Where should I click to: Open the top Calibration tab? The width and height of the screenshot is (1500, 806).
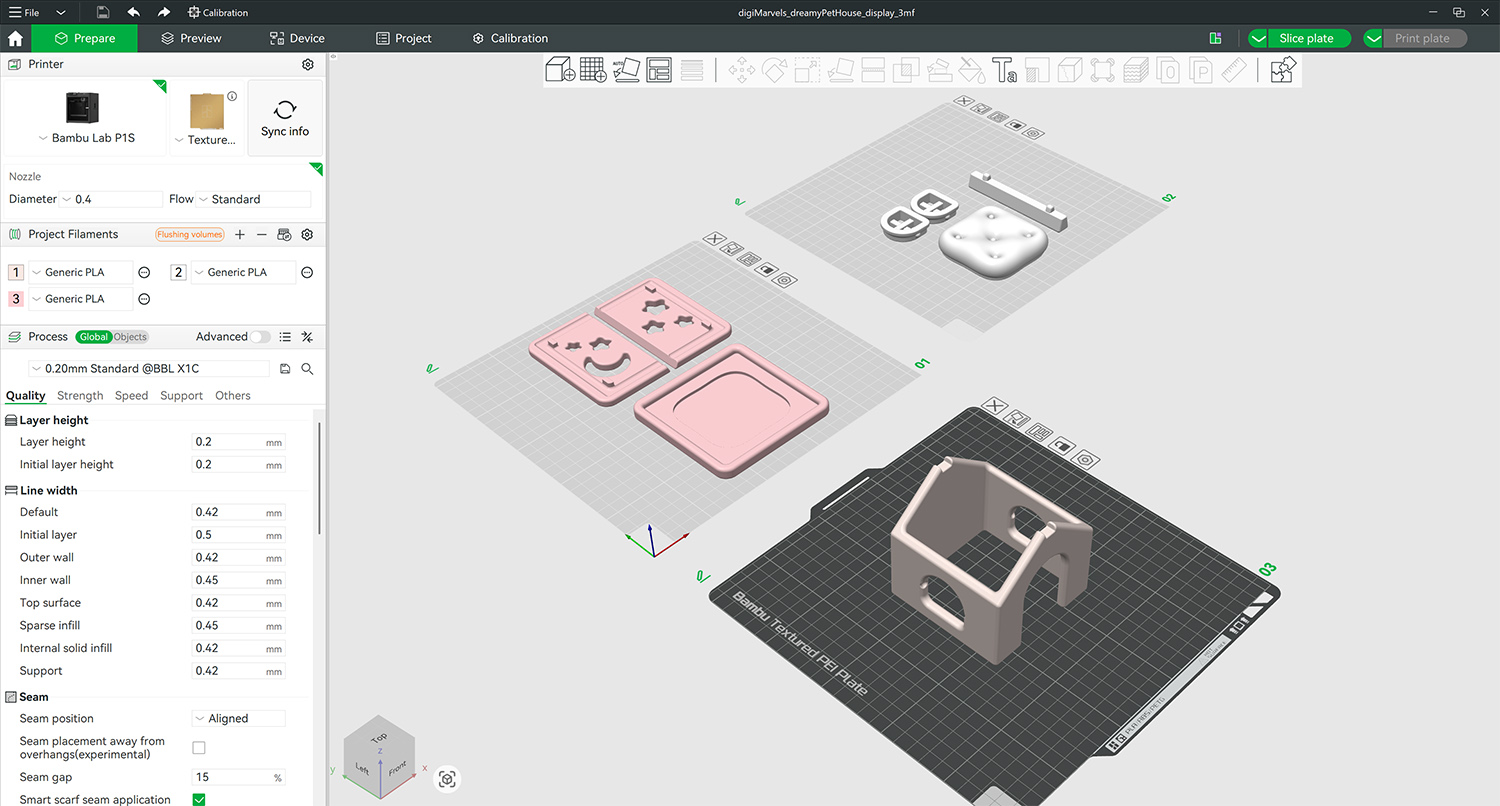[510, 38]
